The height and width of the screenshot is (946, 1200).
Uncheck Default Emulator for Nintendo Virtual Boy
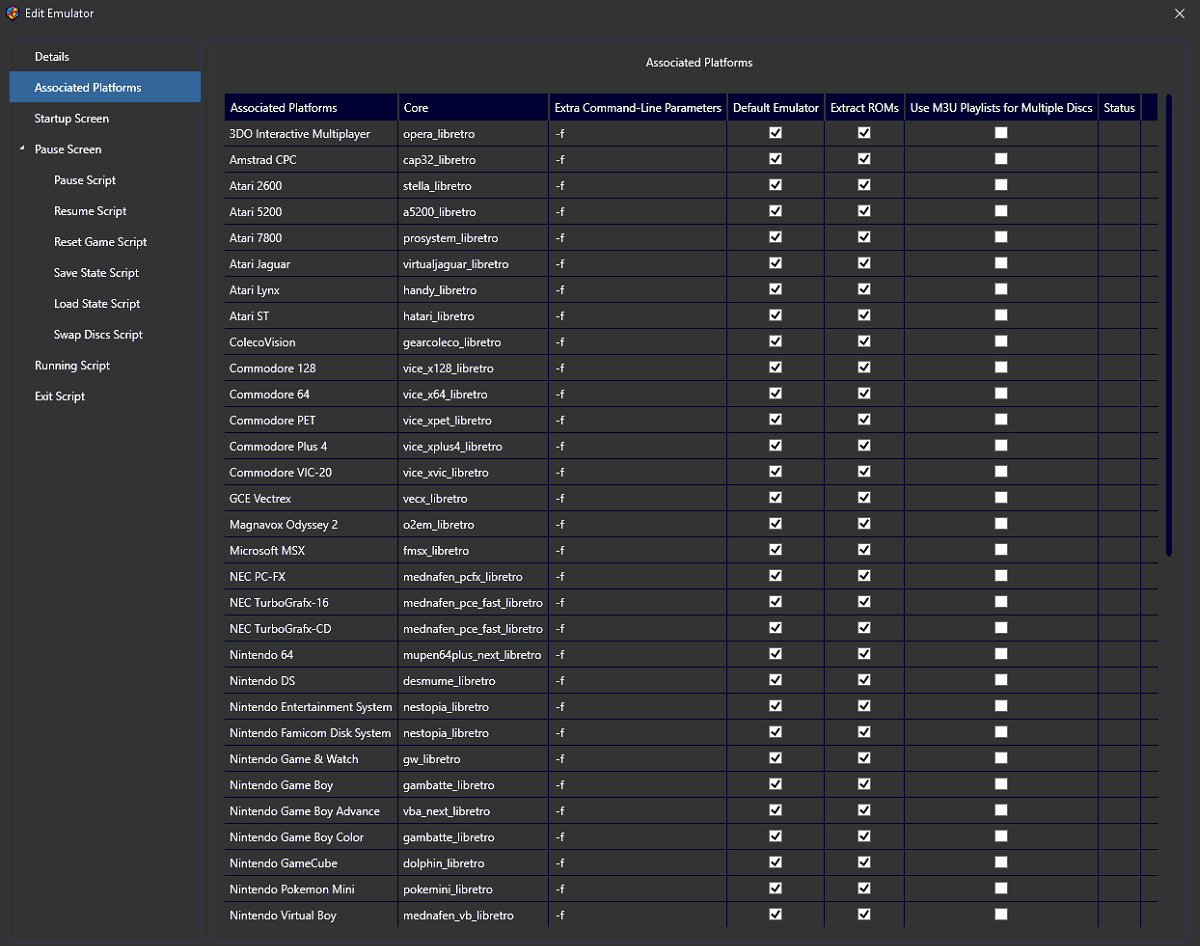coord(775,914)
